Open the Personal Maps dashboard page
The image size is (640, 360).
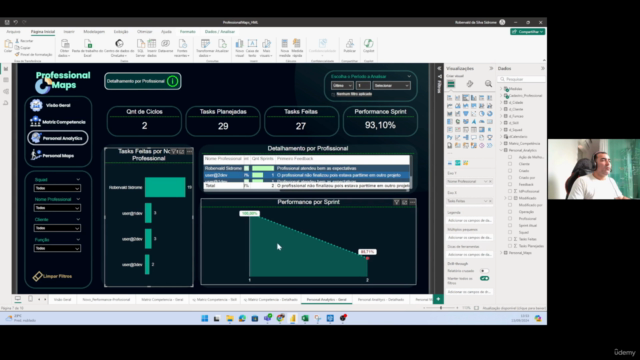[x=57, y=156]
